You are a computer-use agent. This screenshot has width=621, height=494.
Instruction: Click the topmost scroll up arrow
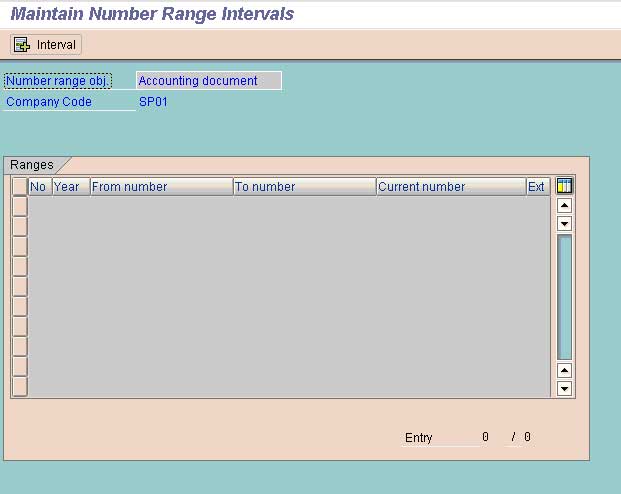point(564,206)
